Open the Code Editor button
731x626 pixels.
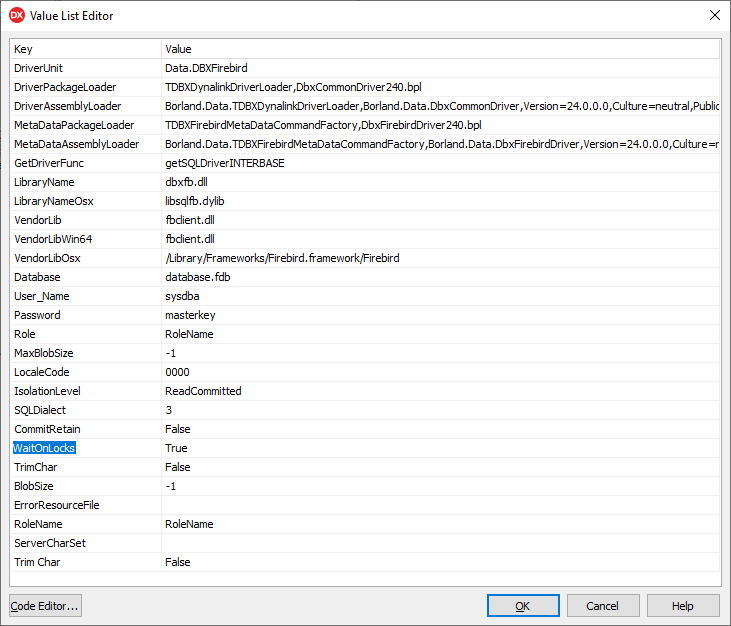[x=45, y=605]
